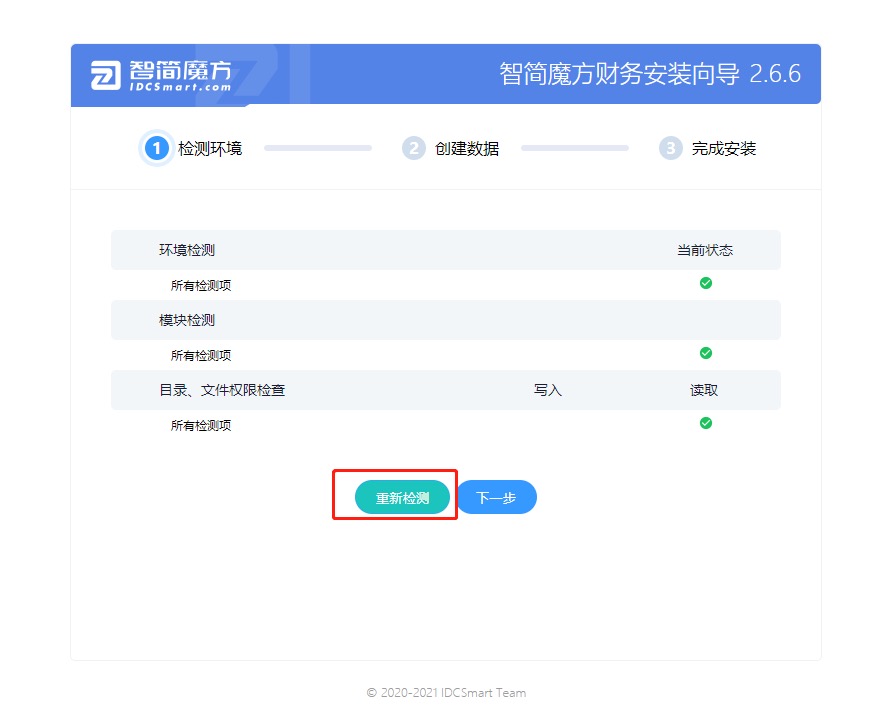
Task: Click the step 2 创建数据 circle icon
Action: pyautogui.click(x=413, y=148)
